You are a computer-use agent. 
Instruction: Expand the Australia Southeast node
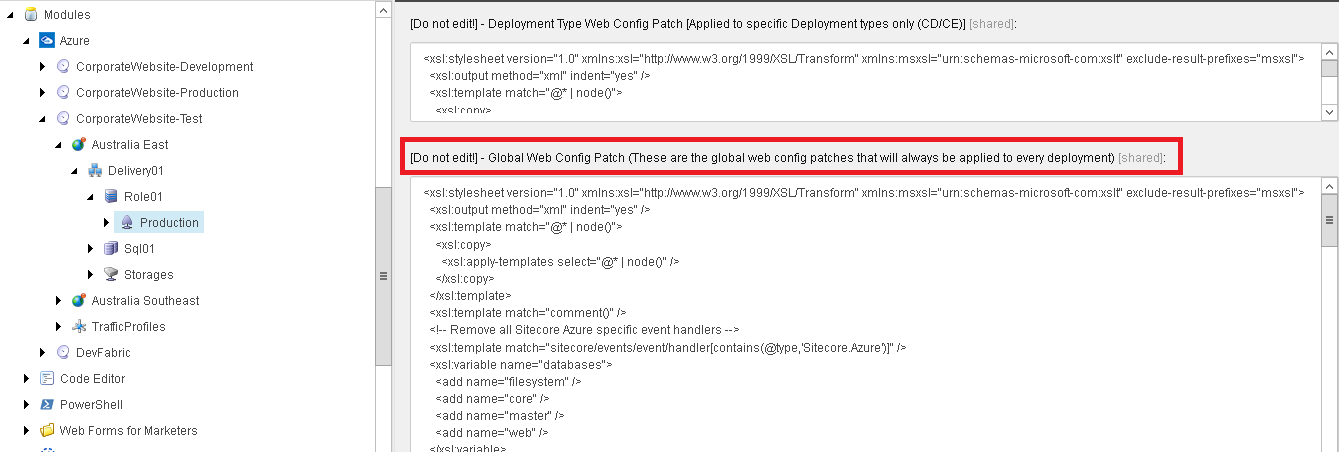coord(58,301)
